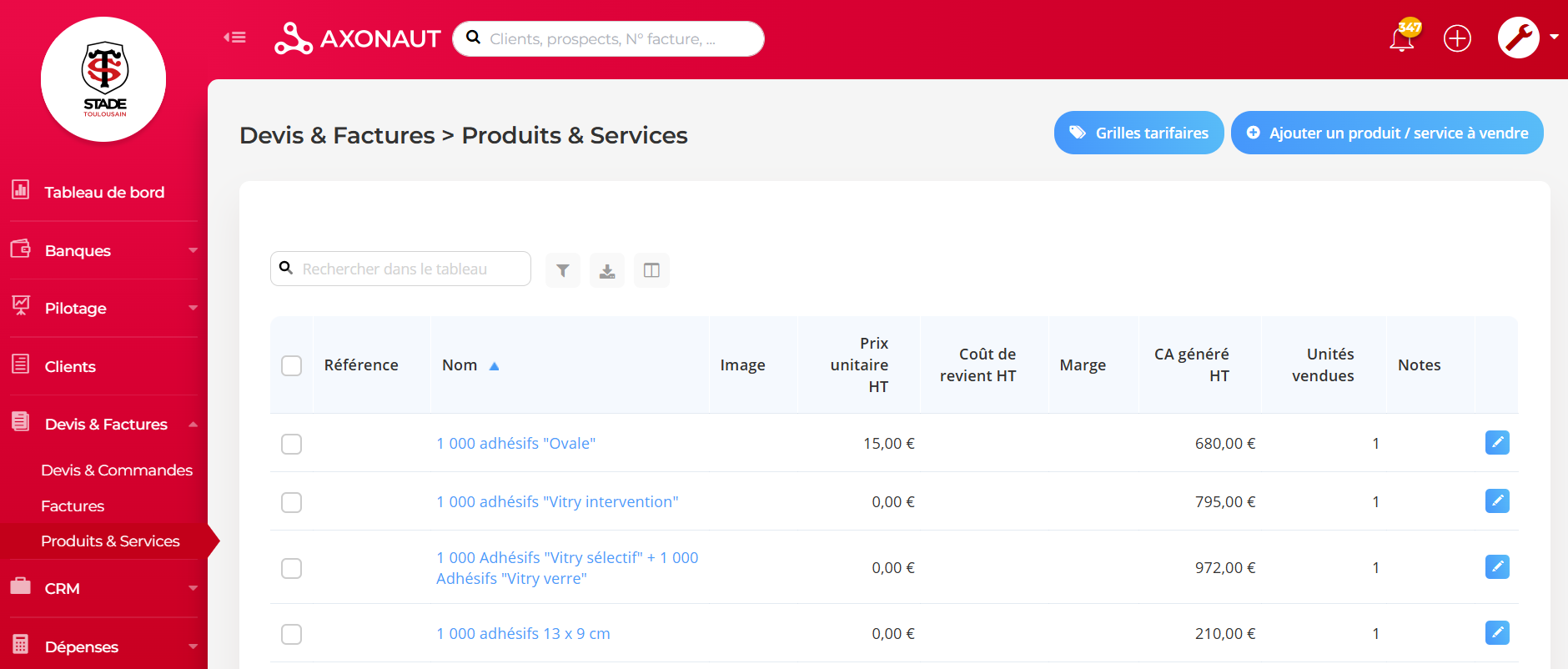Click the Rechercher dans le tableau field
This screenshot has width=1568, height=669.
point(400,269)
